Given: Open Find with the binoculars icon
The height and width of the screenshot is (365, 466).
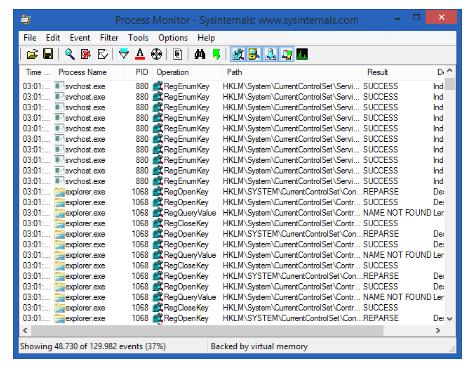Looking at the screenshot, I should (200, 54).
